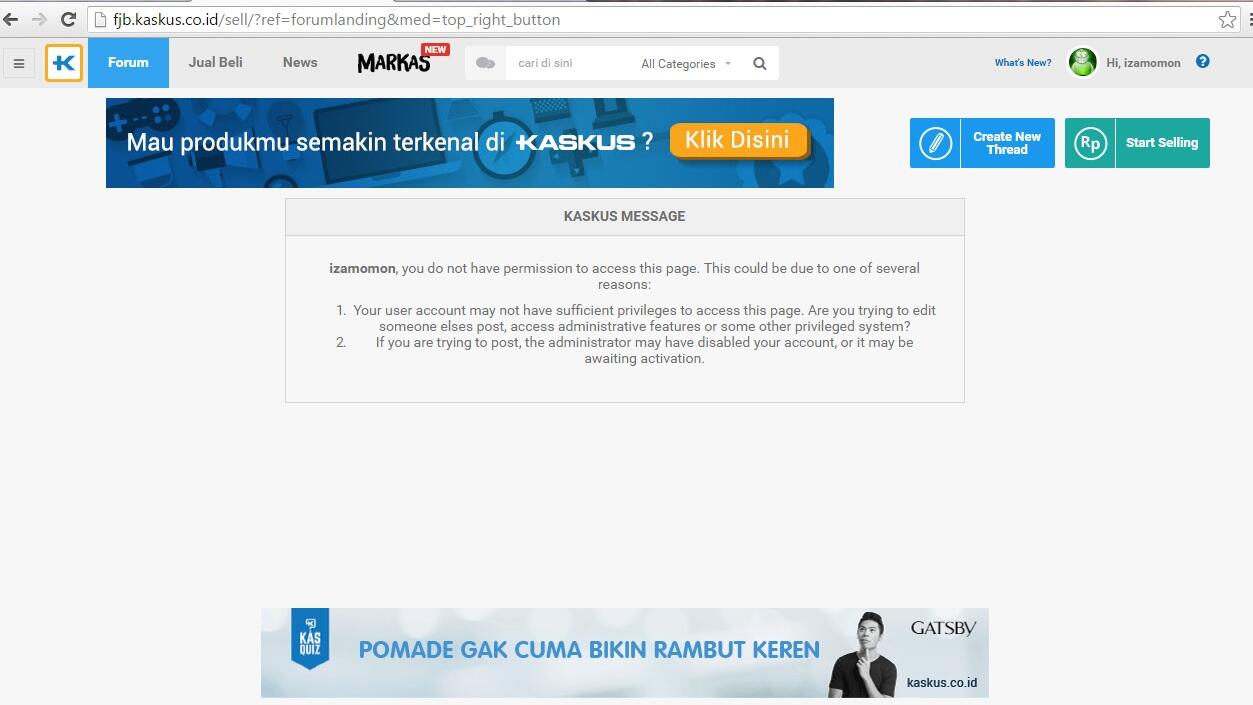This screenshot has width=1253, height=705.
Task: Click the bold 'izamomon' username in message
Action: (362, 268)
